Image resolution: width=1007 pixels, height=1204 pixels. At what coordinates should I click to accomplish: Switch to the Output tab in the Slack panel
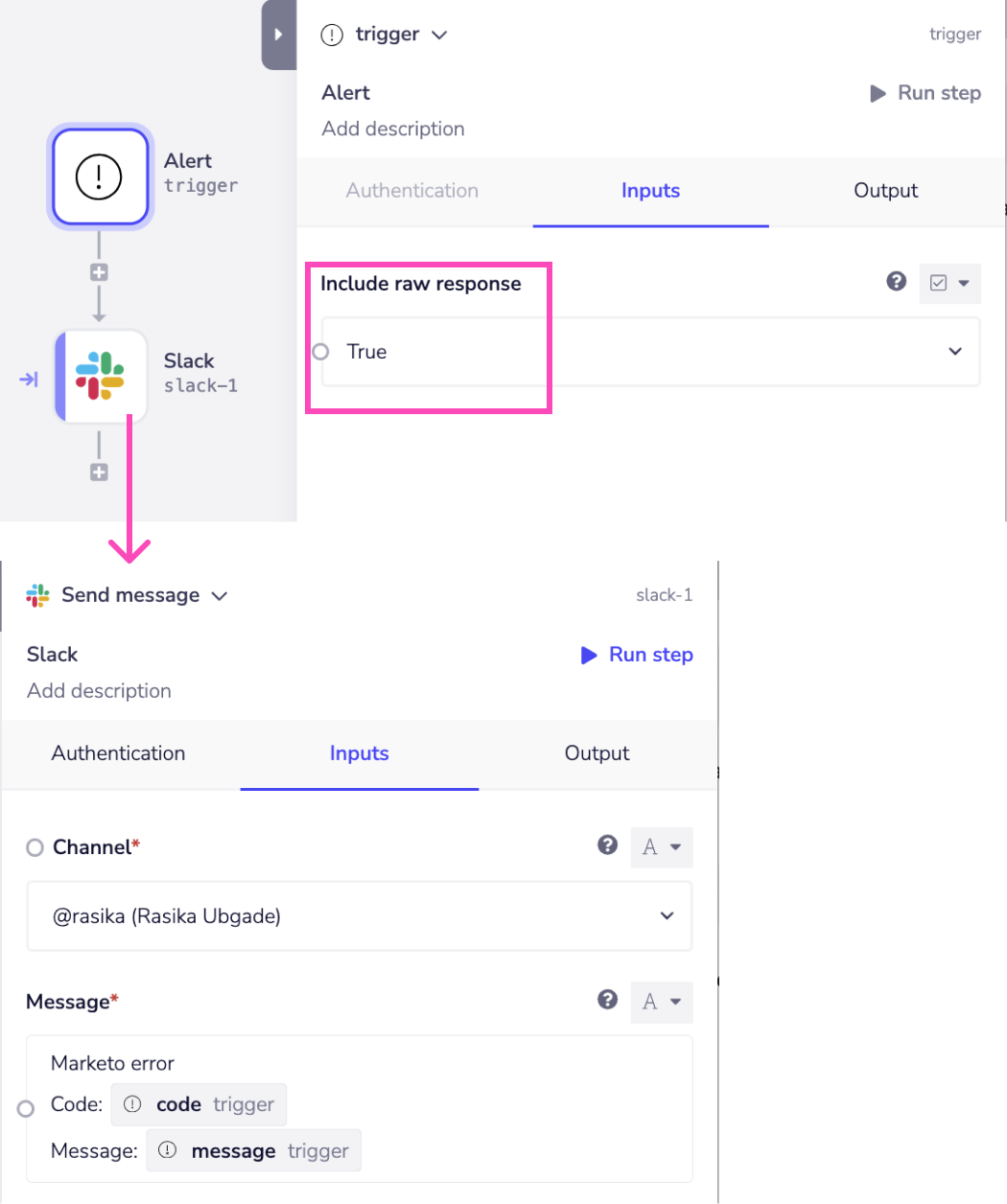pos(597,753)
